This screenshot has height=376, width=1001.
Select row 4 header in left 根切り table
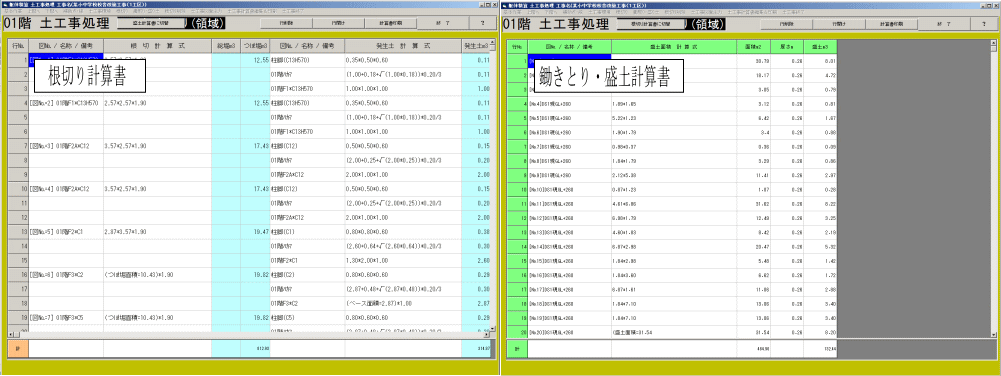click(x=17, y=103)
